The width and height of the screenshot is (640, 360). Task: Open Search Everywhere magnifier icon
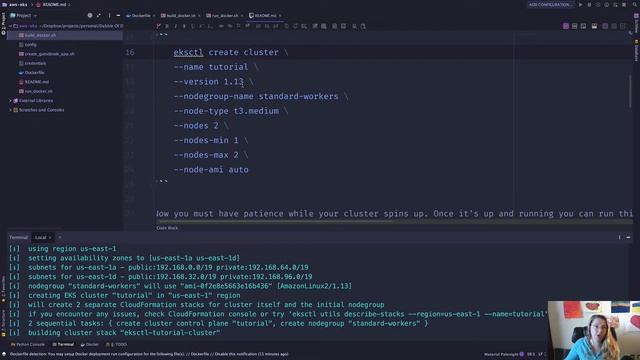[636, 4]
